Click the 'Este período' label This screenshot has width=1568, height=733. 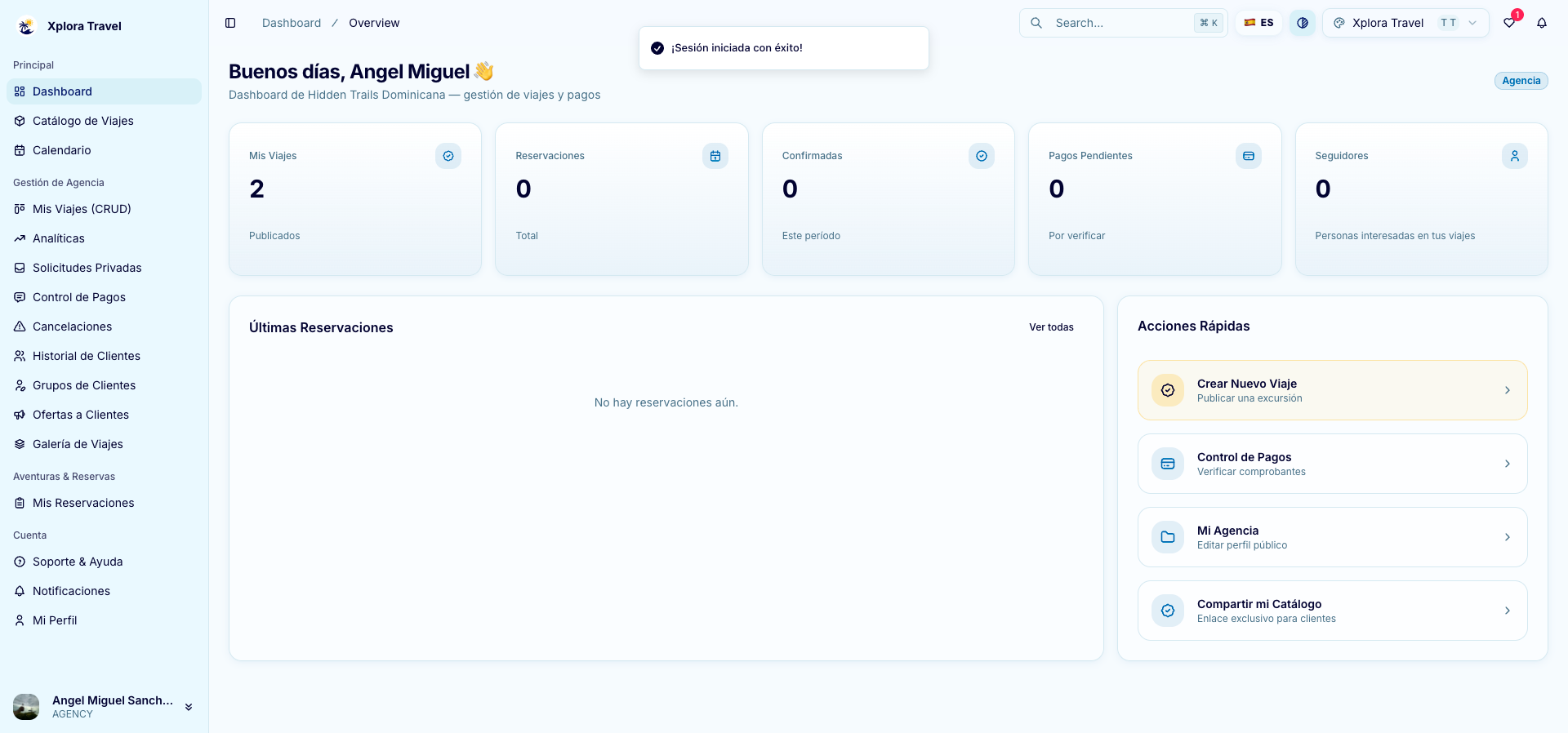click(x=811, y=236)
